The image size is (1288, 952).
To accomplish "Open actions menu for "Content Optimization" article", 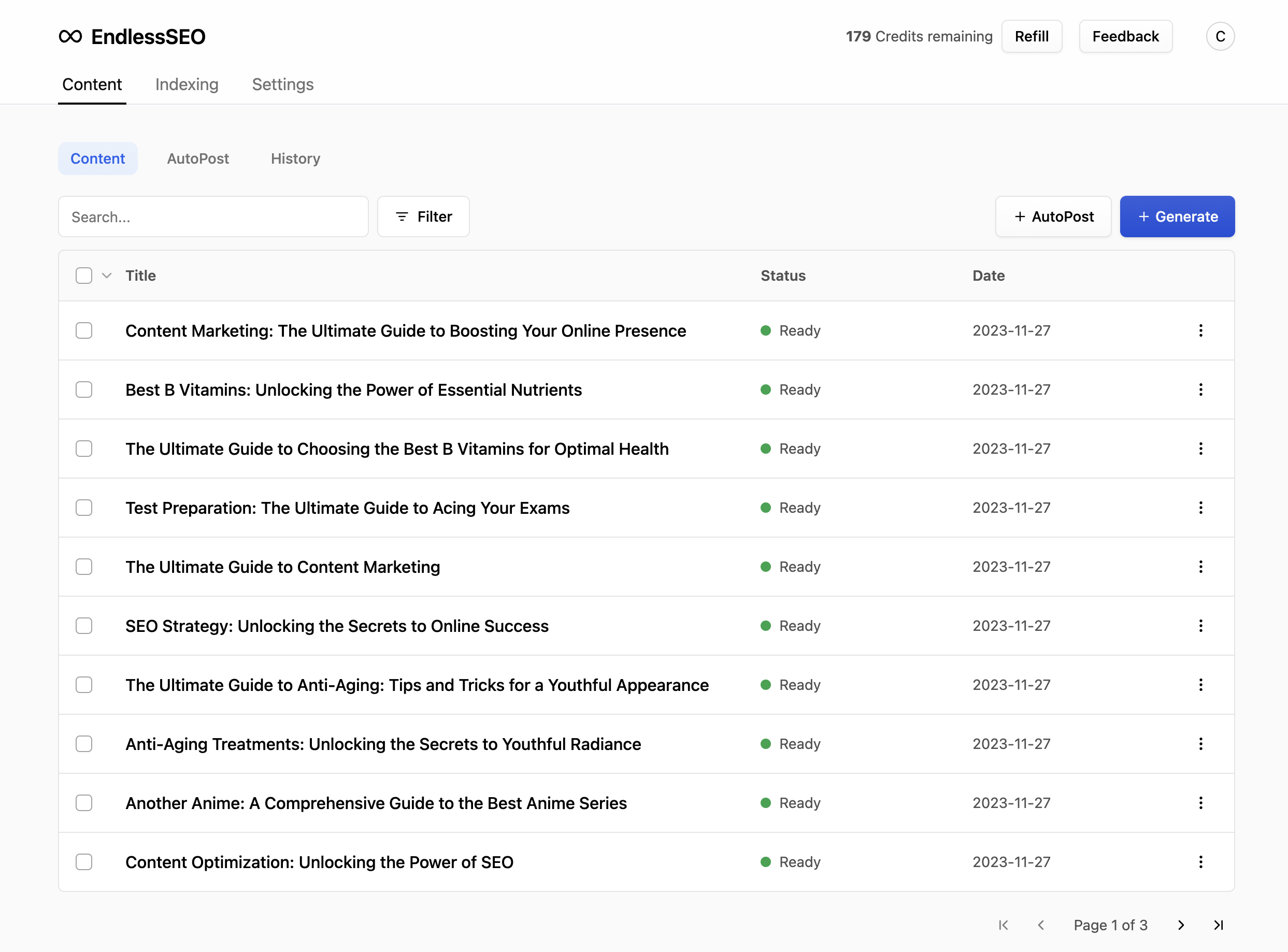I will click(1201, 861).
